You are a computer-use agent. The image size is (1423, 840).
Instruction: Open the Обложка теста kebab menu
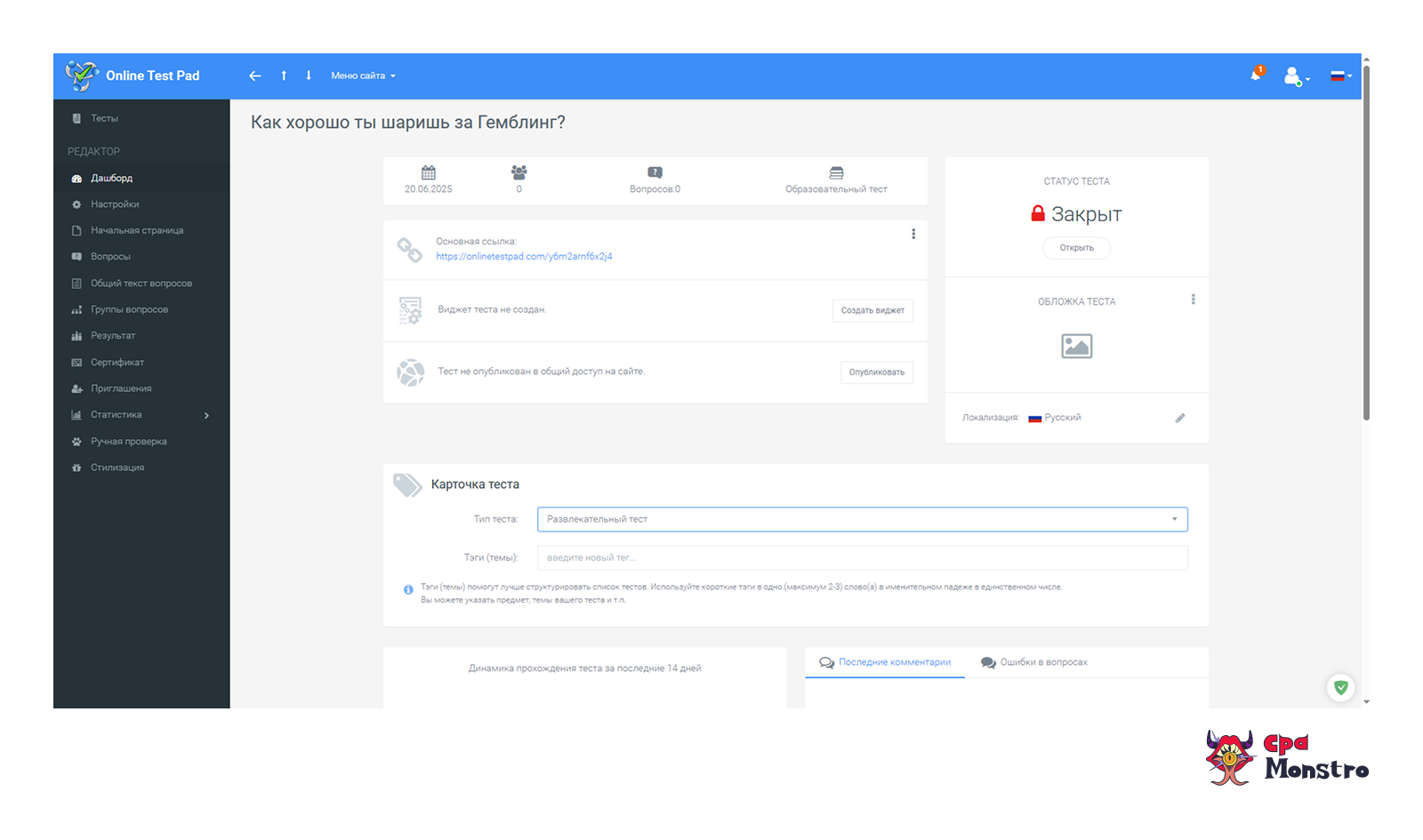pyautogui.click(x=1193, y=300)
